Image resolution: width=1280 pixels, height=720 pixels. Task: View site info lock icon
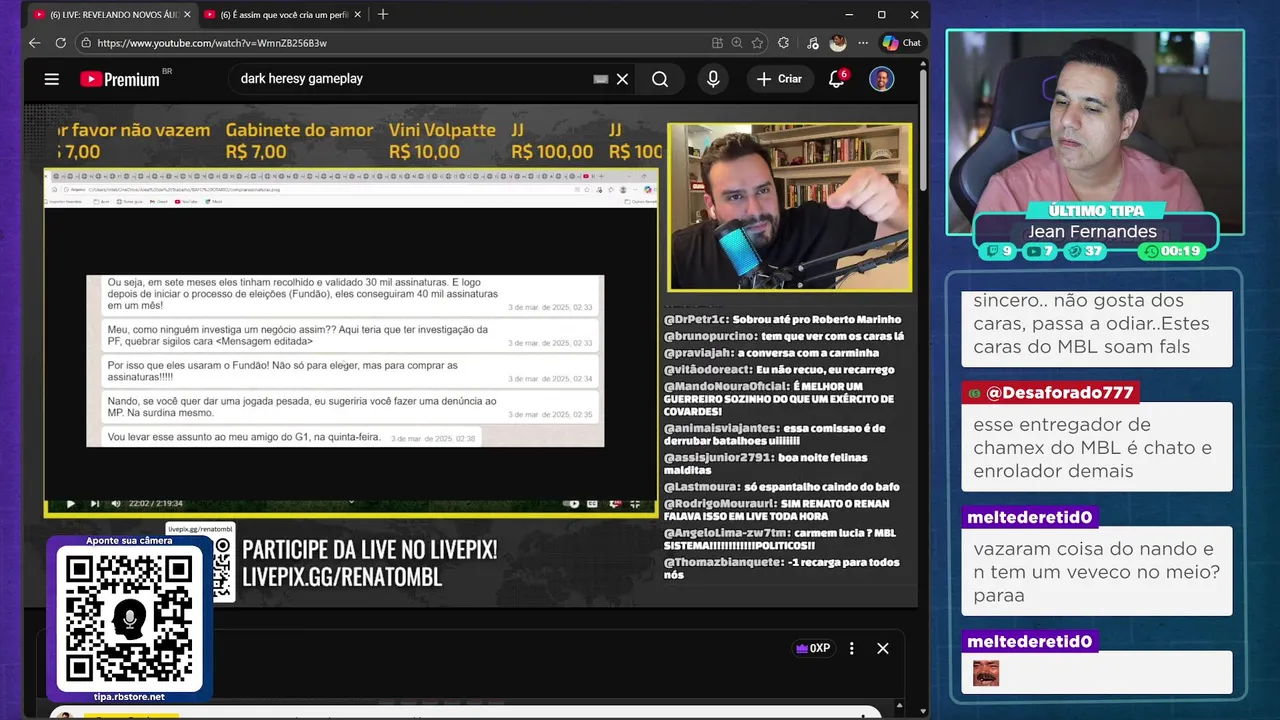pos(86,43)
